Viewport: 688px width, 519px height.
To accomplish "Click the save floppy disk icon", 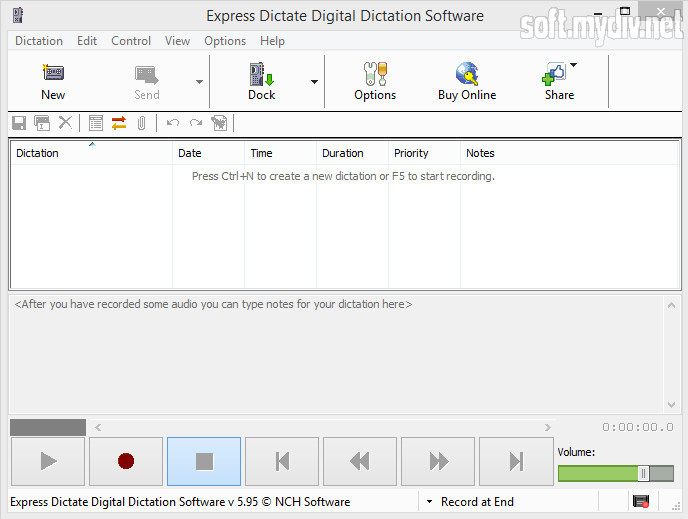I will (19, 123).
